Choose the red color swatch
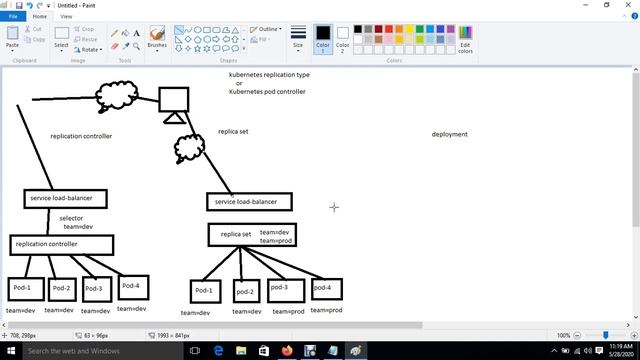640x360 pixels. click(389, 29)
